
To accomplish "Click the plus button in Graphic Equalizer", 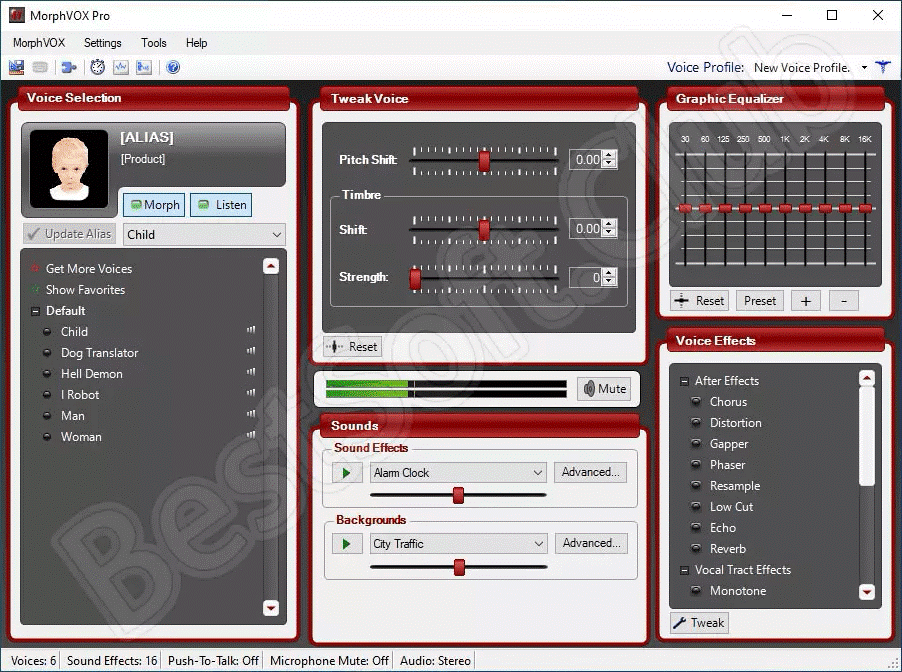I will pyautogui.click(x=807, y=300).
